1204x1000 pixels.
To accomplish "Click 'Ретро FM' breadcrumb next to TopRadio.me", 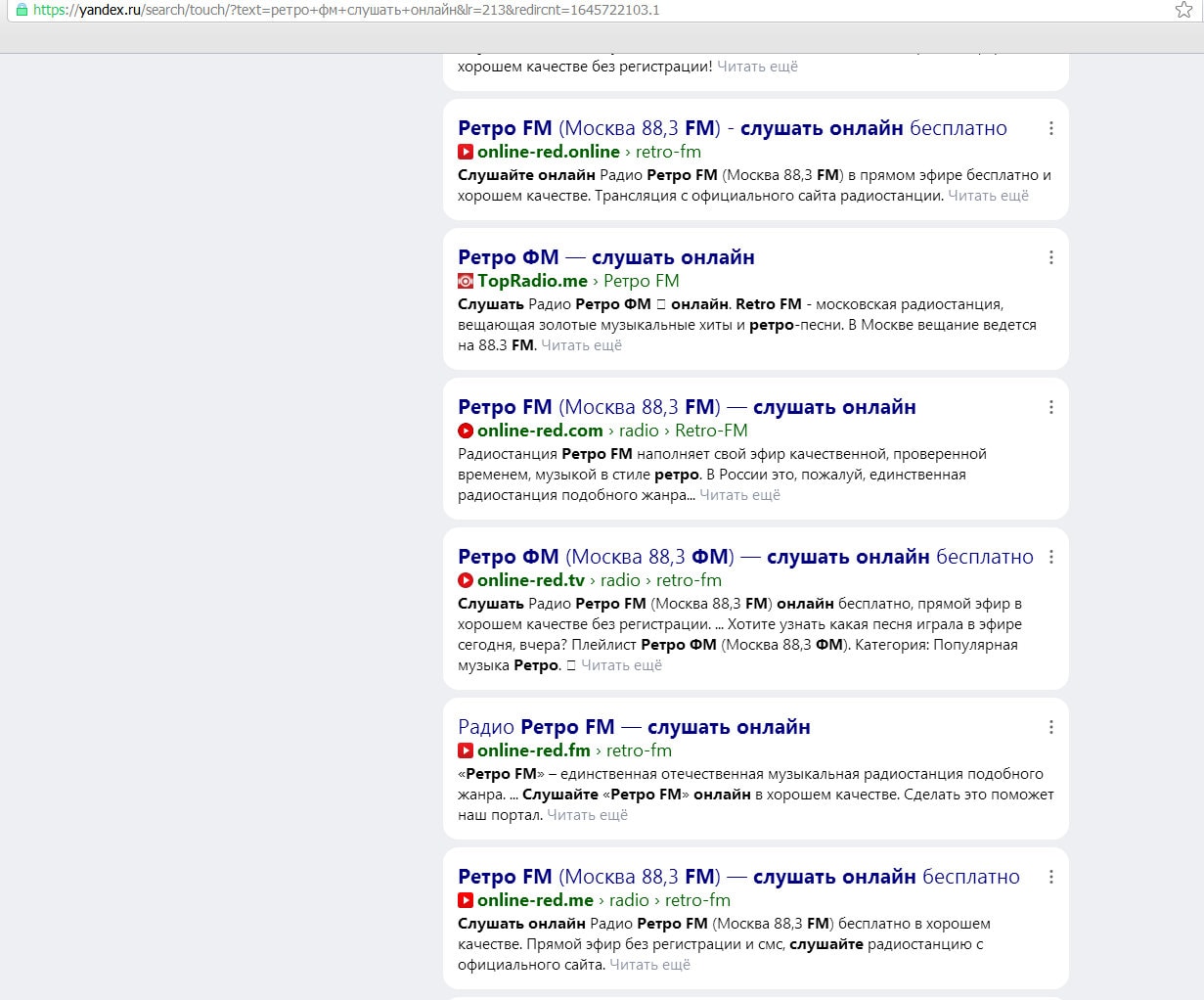I will tap(642, 281).
